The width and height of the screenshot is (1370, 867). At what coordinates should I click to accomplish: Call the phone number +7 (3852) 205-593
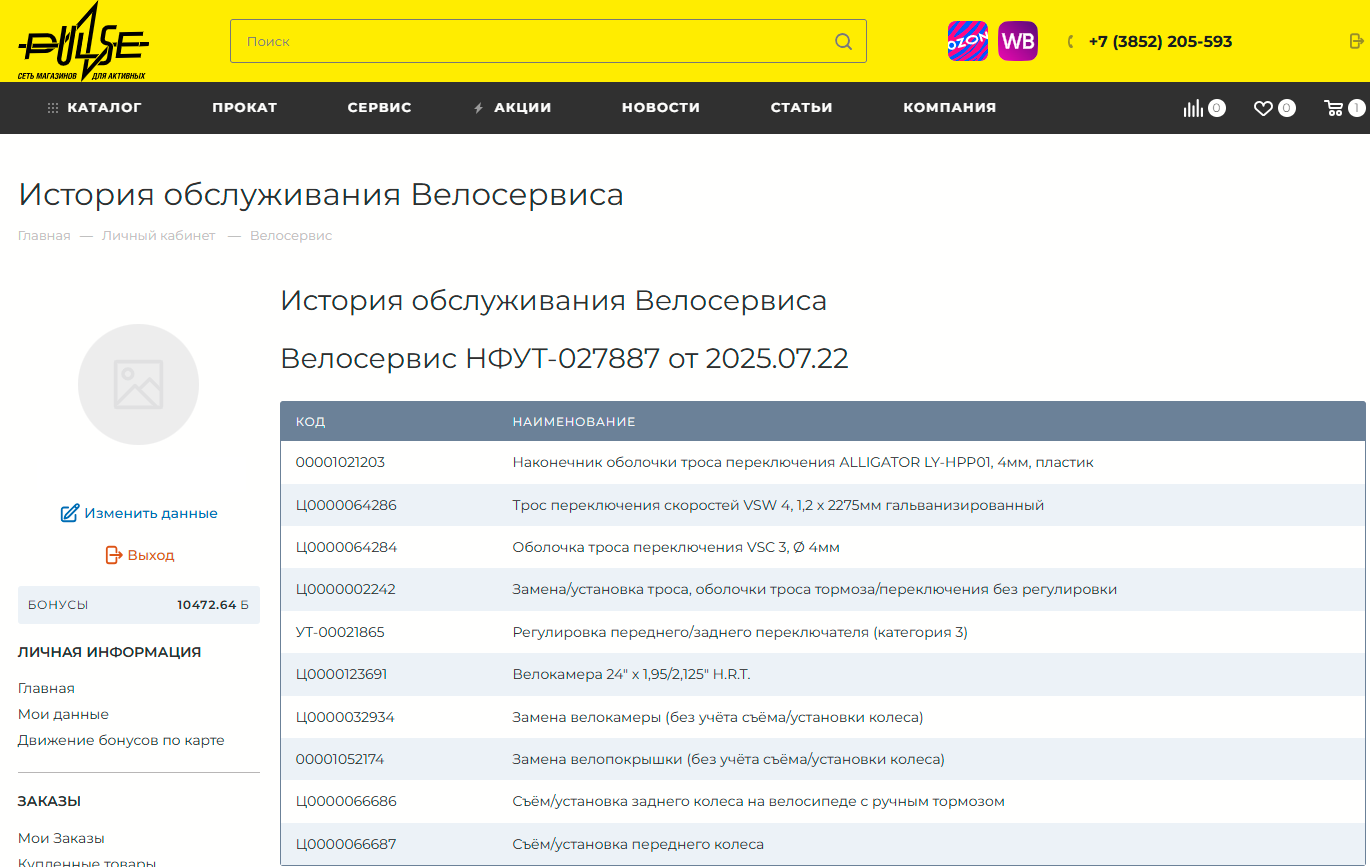[1159, 42]
